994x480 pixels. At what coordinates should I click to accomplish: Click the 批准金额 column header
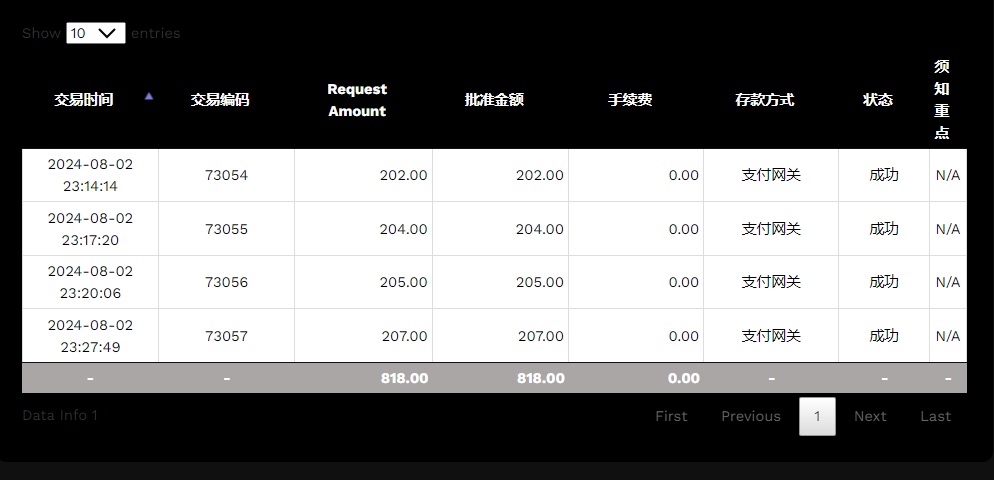tap(494, 100)
